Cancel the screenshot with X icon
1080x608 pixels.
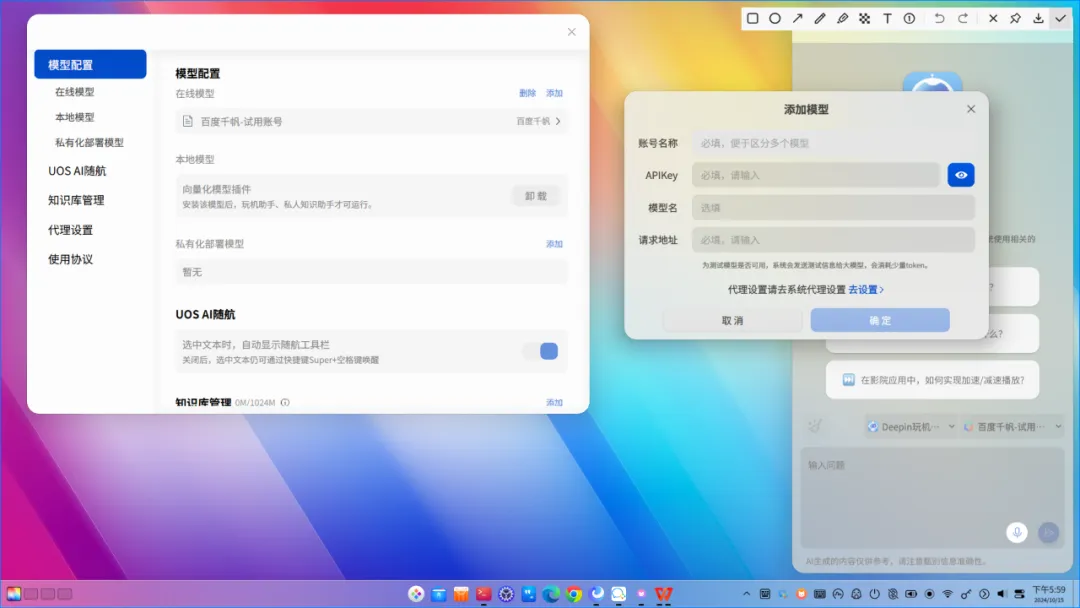tap(993, 19)
